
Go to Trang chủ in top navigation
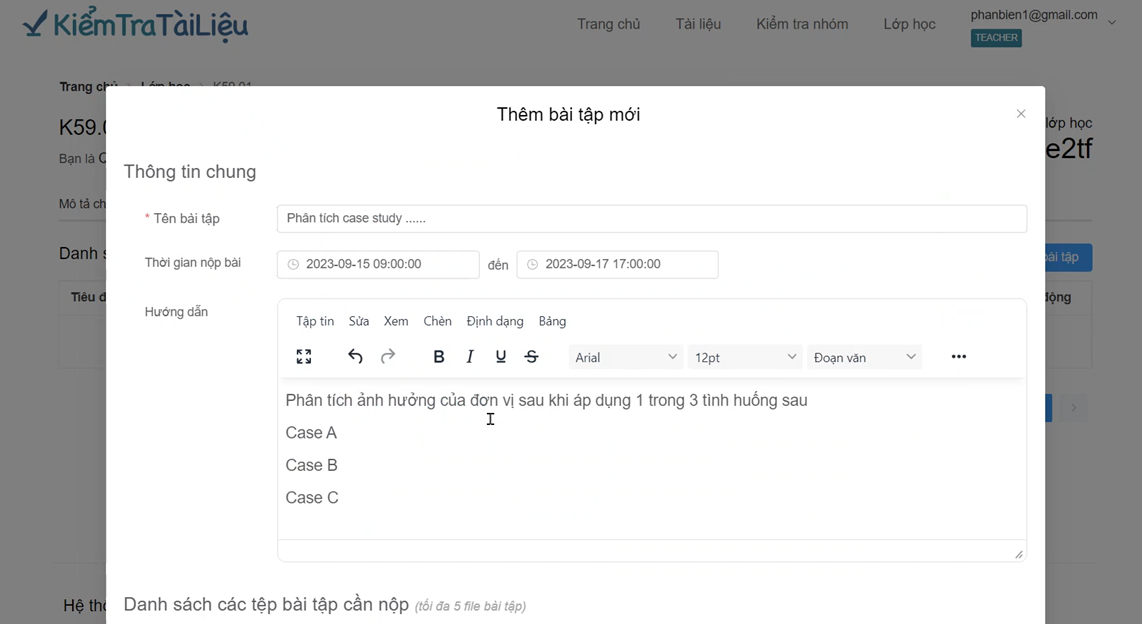[x=609, y=24]
